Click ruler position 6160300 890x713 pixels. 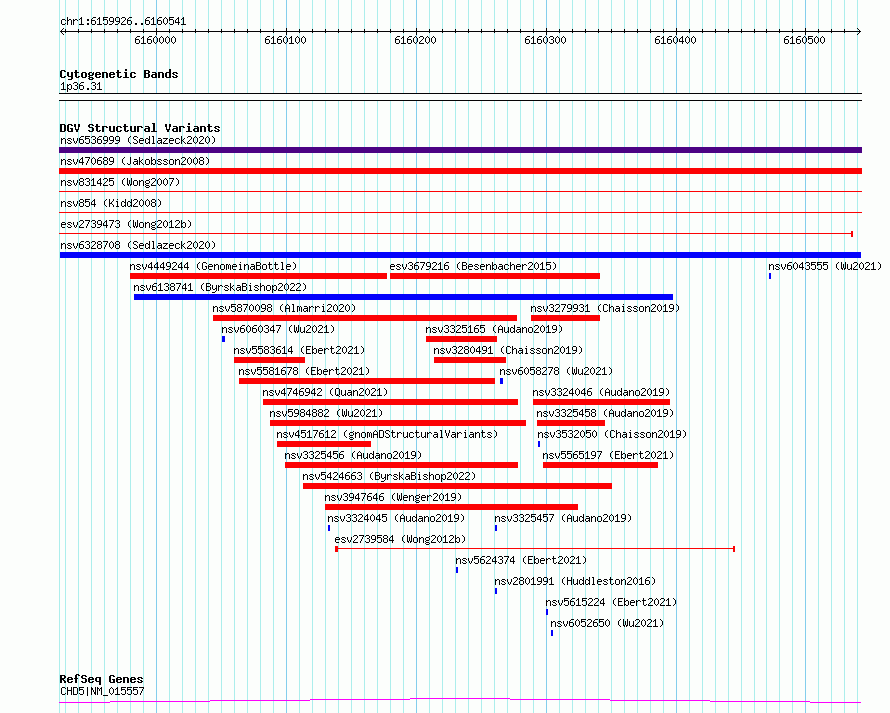click(x=545, y=40)
